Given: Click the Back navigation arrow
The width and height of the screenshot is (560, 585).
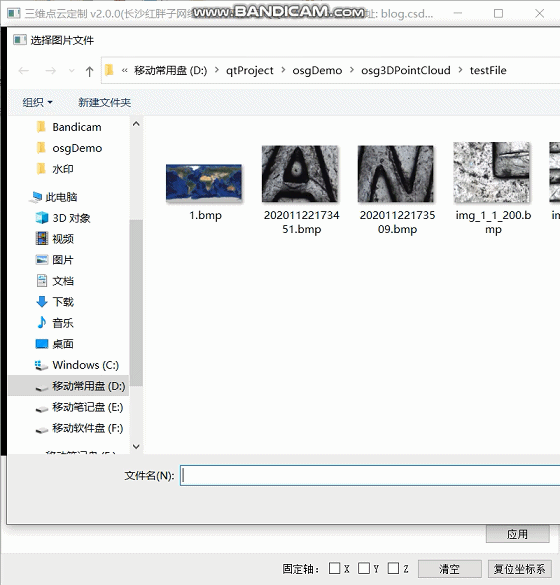Looking at the screenshot, I should click(24, 71).
